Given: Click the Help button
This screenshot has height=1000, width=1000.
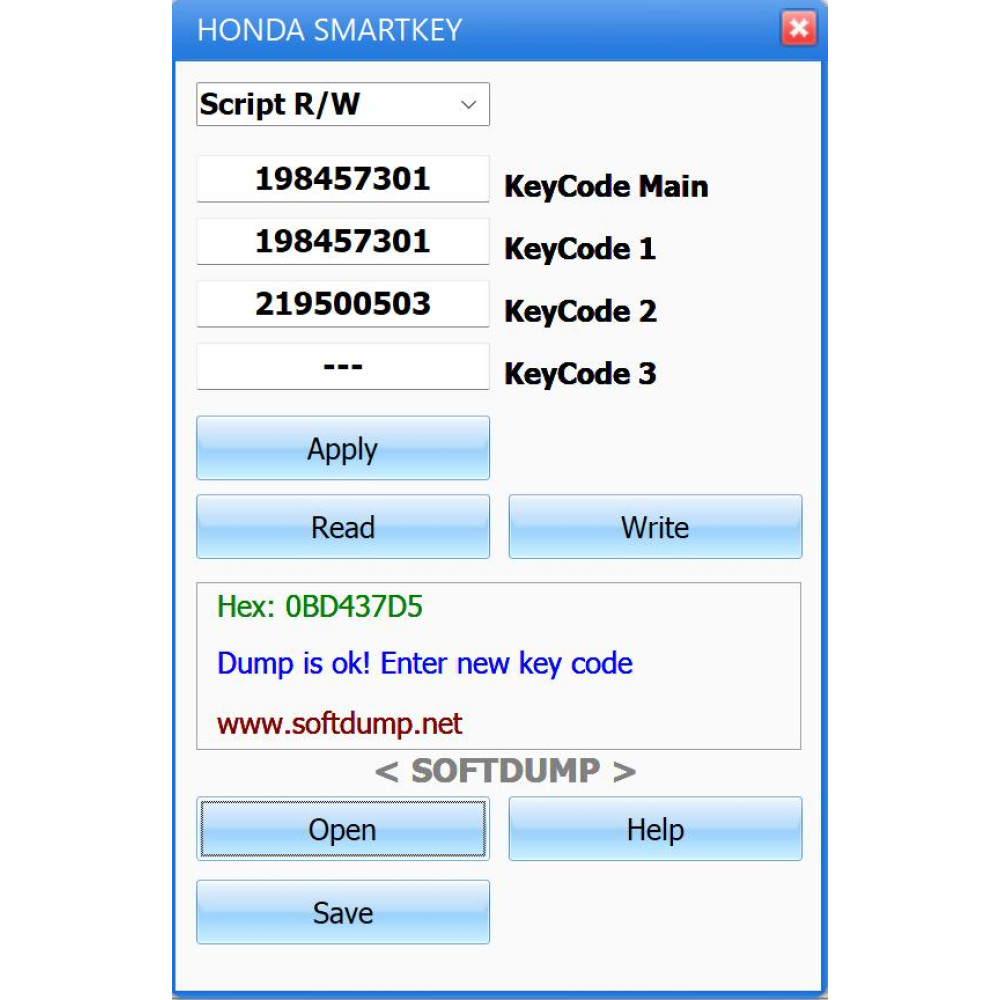Looking at the screenshot, I should tap(655, 828).
